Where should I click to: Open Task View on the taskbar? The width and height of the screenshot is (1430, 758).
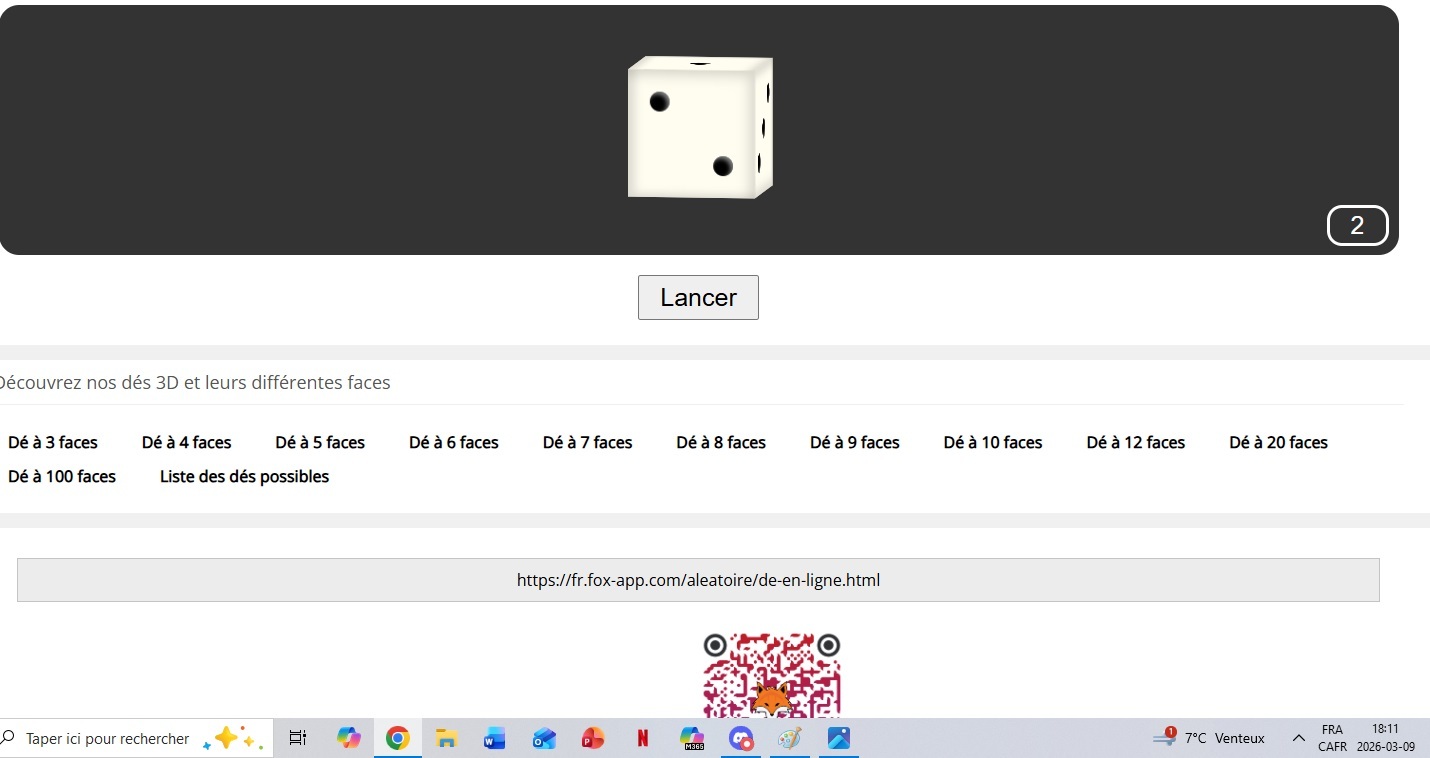[x=297, y=738]
